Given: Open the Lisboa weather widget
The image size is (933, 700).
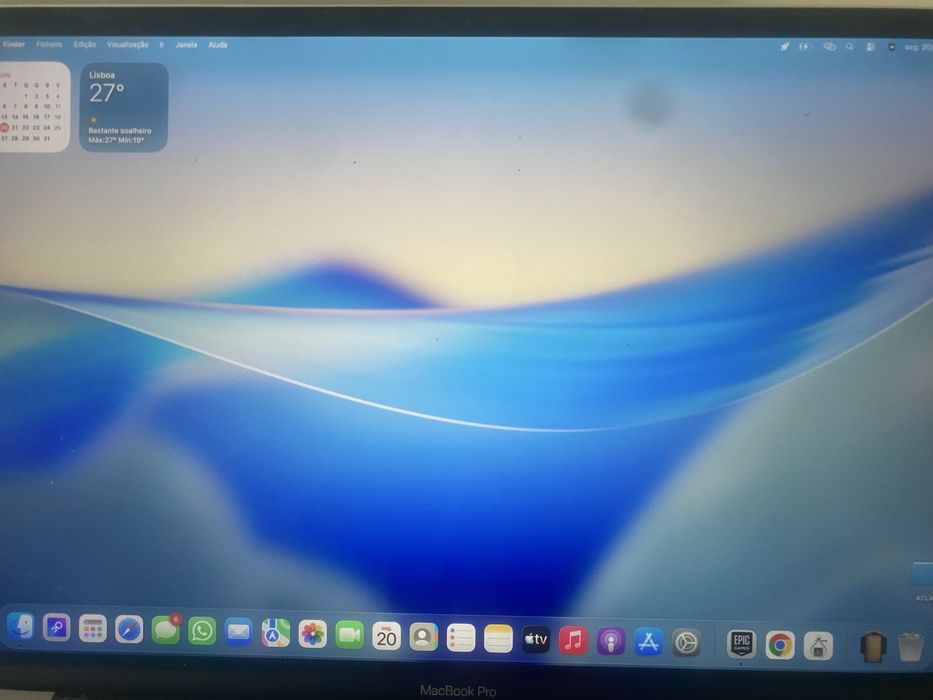Looking at the screenshot, I should (124, 107).
